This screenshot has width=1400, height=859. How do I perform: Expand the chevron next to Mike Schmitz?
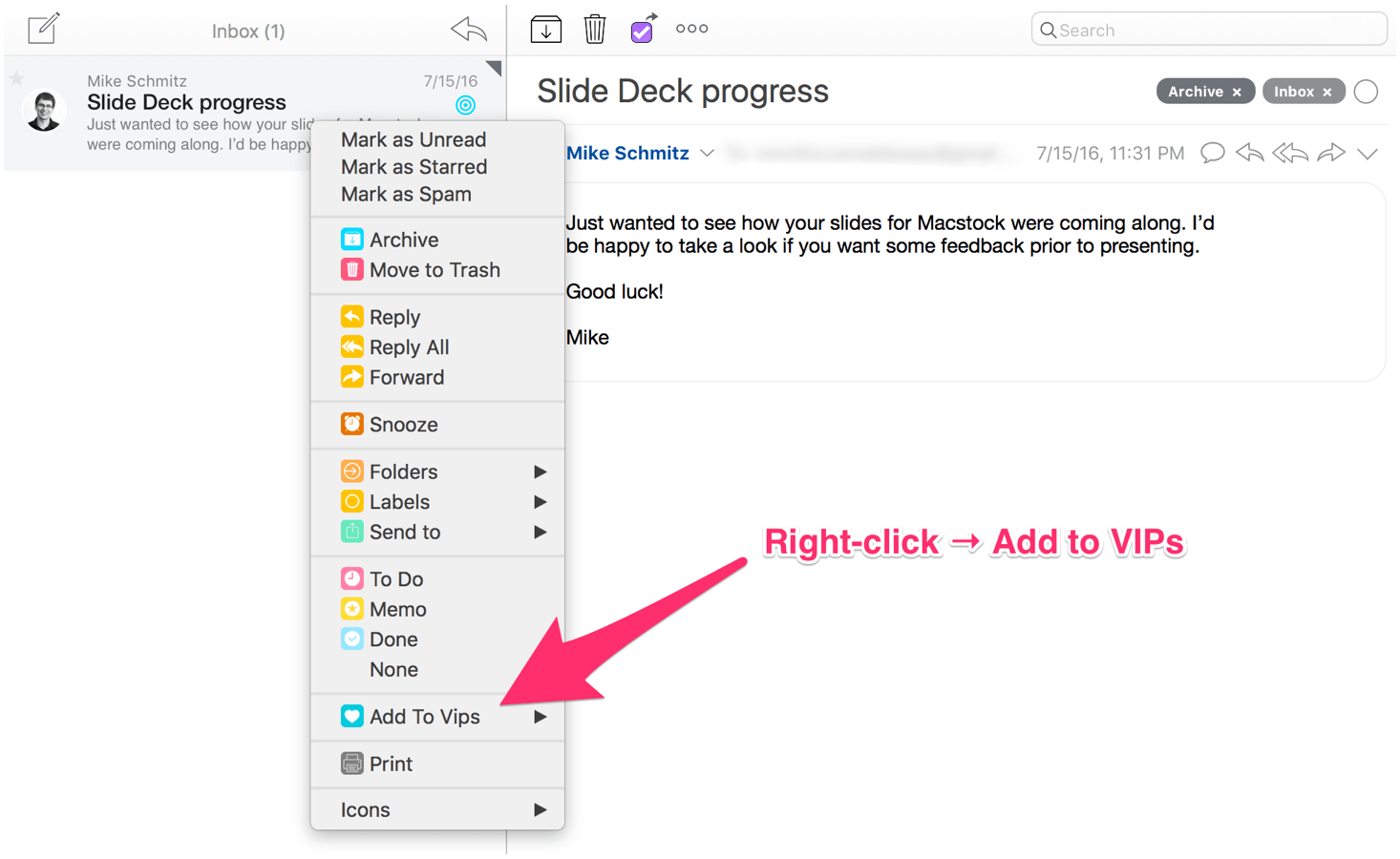(707, 154)
